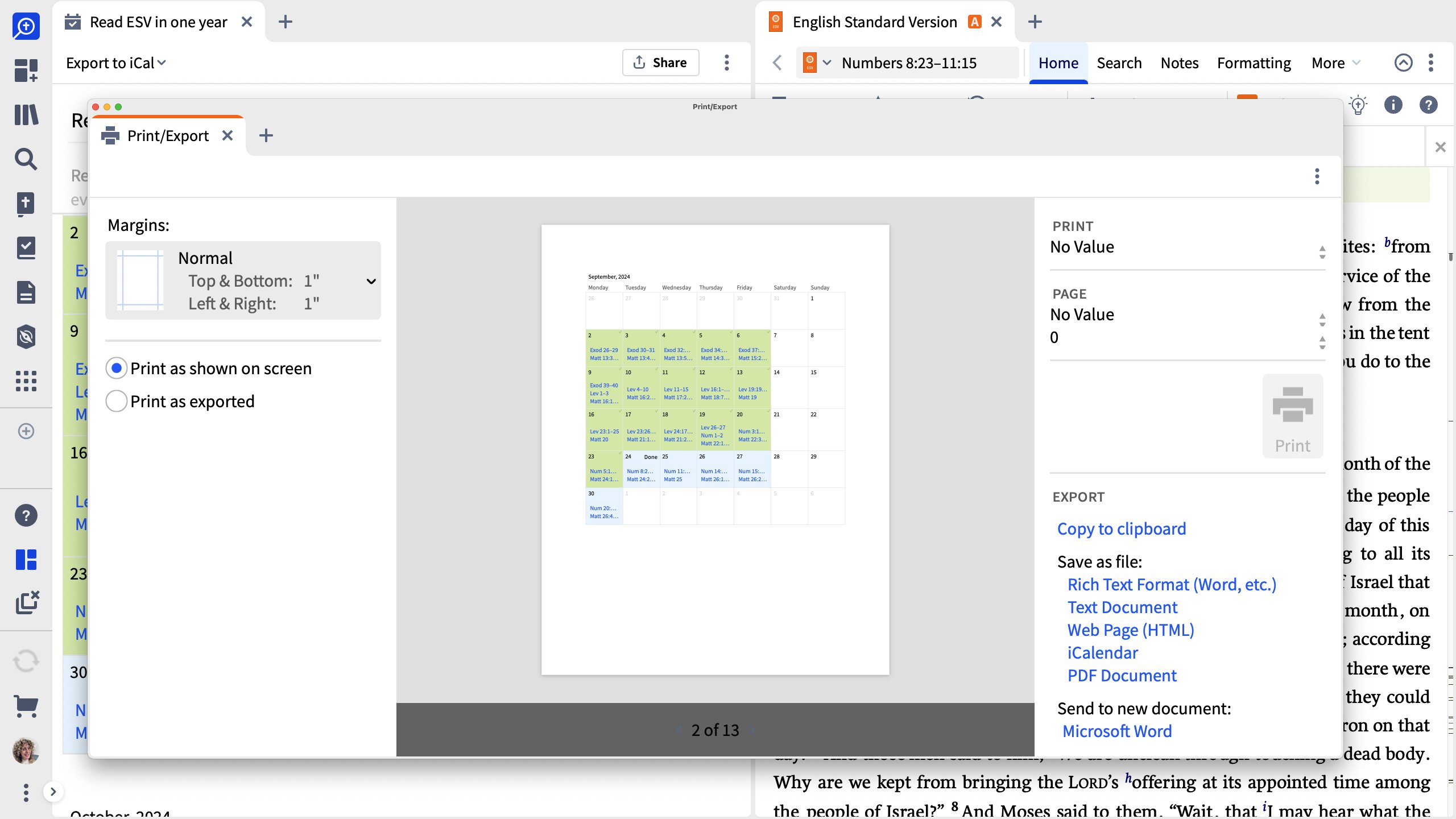This screenshot has width=1456, height=819.
Task: Expand the More menu in ESV panel
Action: point(1336,63)
